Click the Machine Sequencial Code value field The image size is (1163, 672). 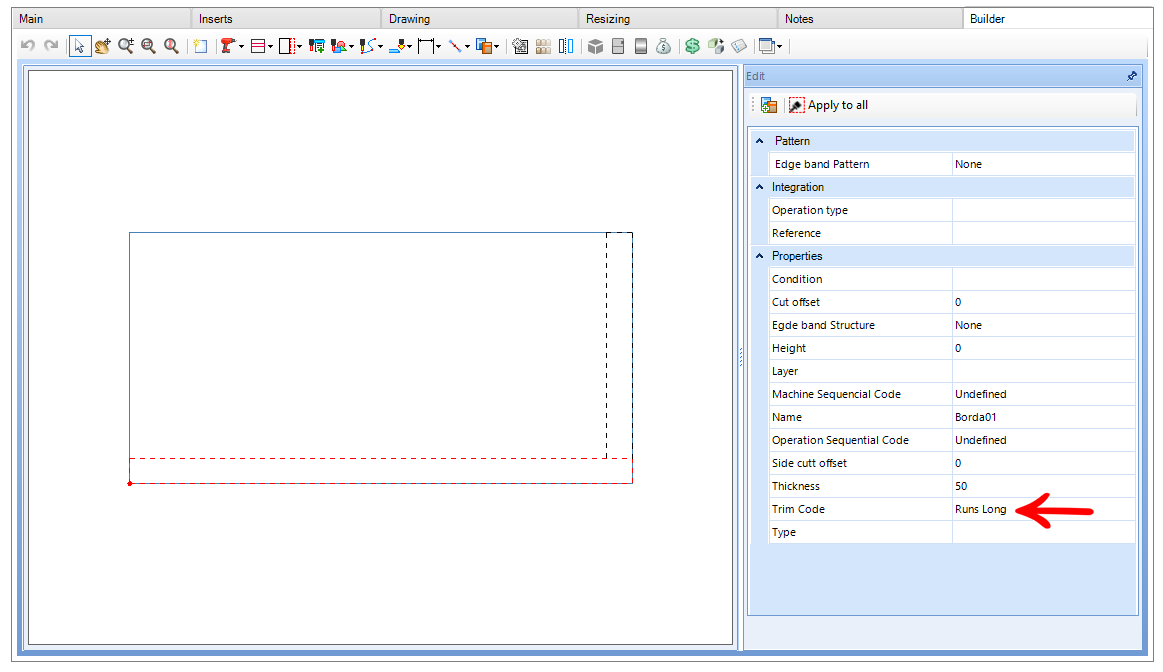click(x=1044, y=394)
